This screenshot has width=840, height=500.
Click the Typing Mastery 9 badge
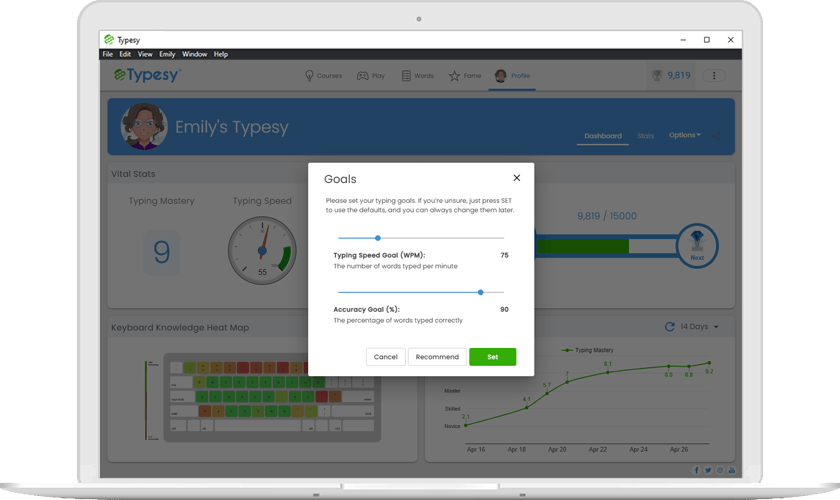[161, 252]
